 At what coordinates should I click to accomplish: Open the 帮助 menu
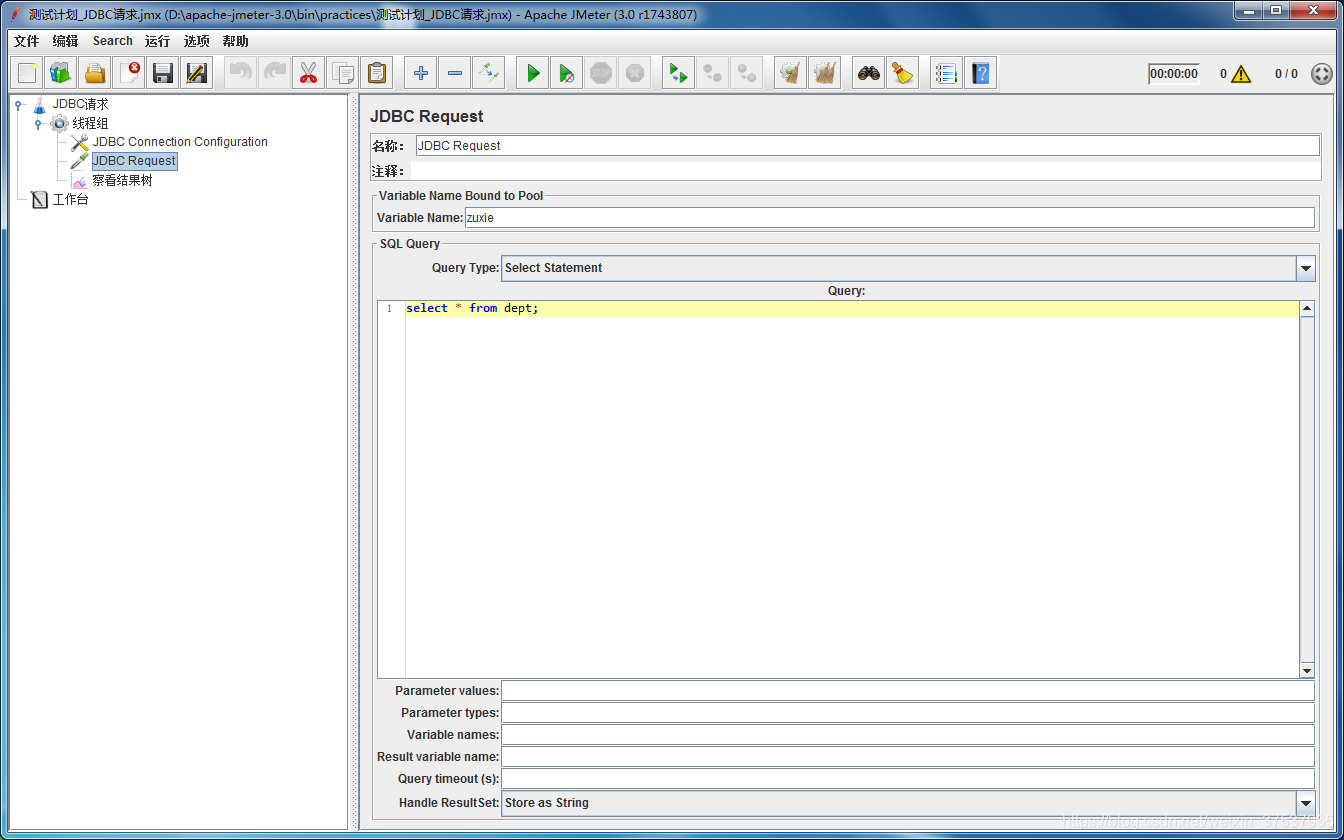click(x=236, y=41)
